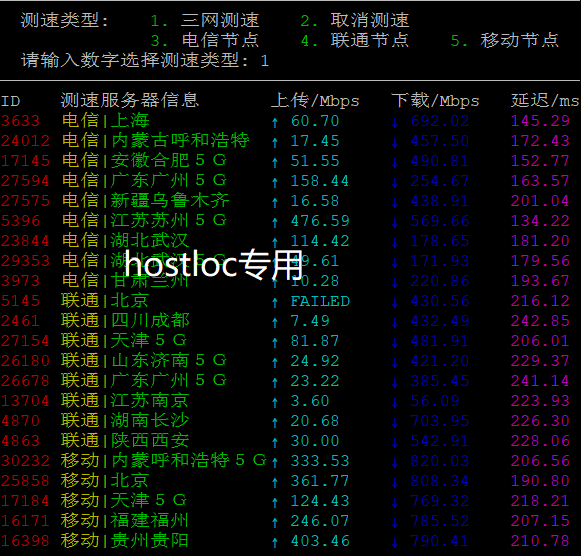The width and height of the screenshot is (581, 556).
Task: Click server ID 3973
Action: 20,281
